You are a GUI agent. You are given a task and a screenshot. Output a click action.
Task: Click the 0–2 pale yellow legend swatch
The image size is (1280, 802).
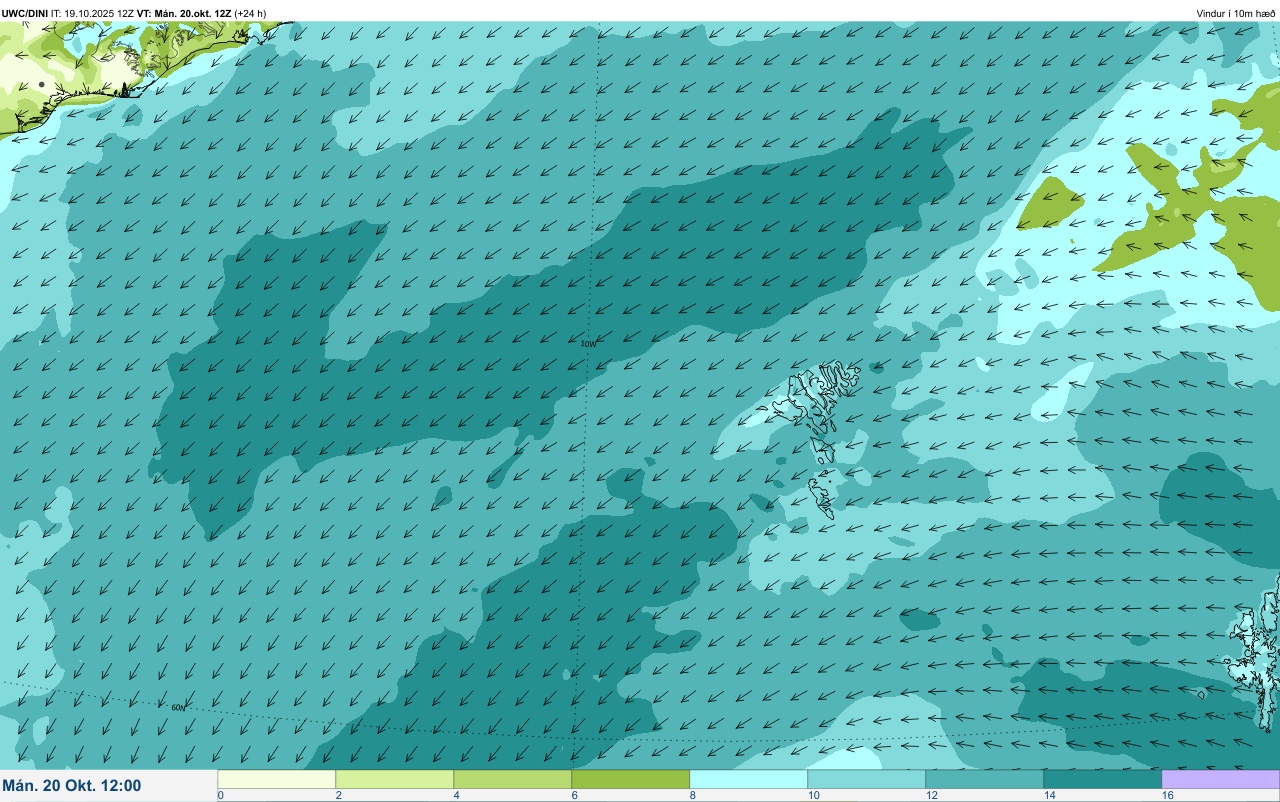click(277, 779)
